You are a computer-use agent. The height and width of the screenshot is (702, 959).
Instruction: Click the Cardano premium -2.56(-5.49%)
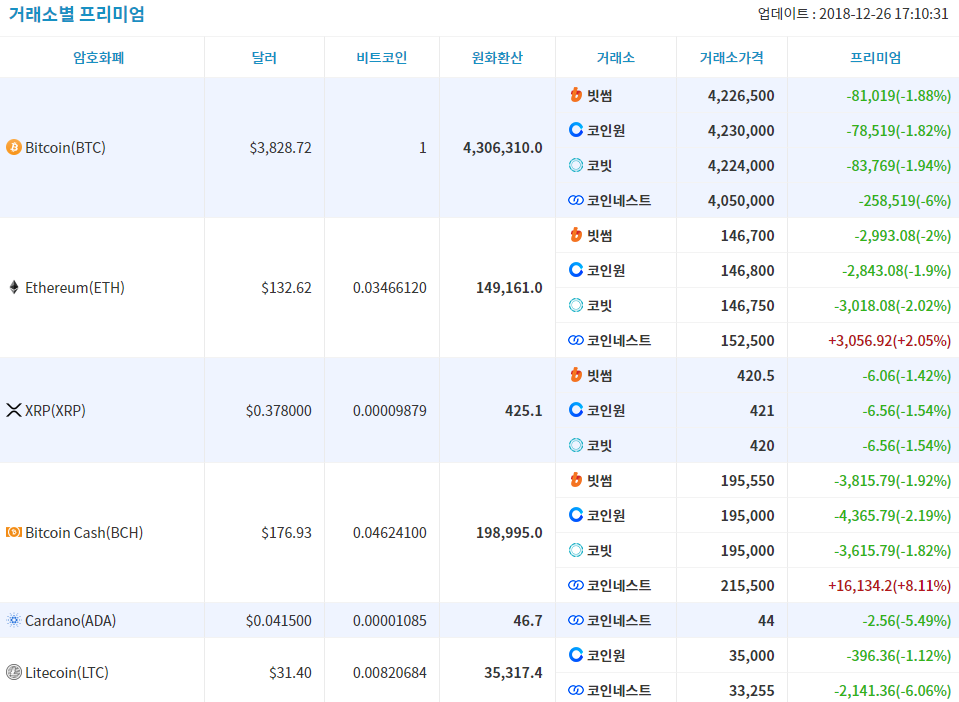pyautogui.click(x=906, y=621)
